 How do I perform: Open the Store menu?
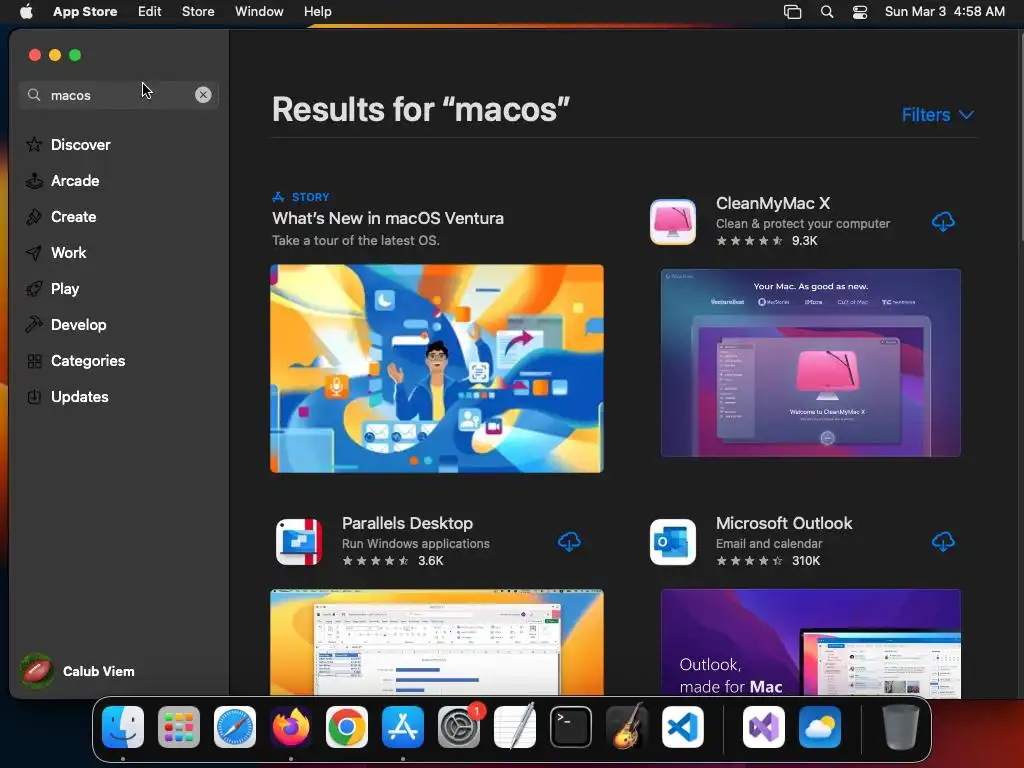tap(198, 11)
